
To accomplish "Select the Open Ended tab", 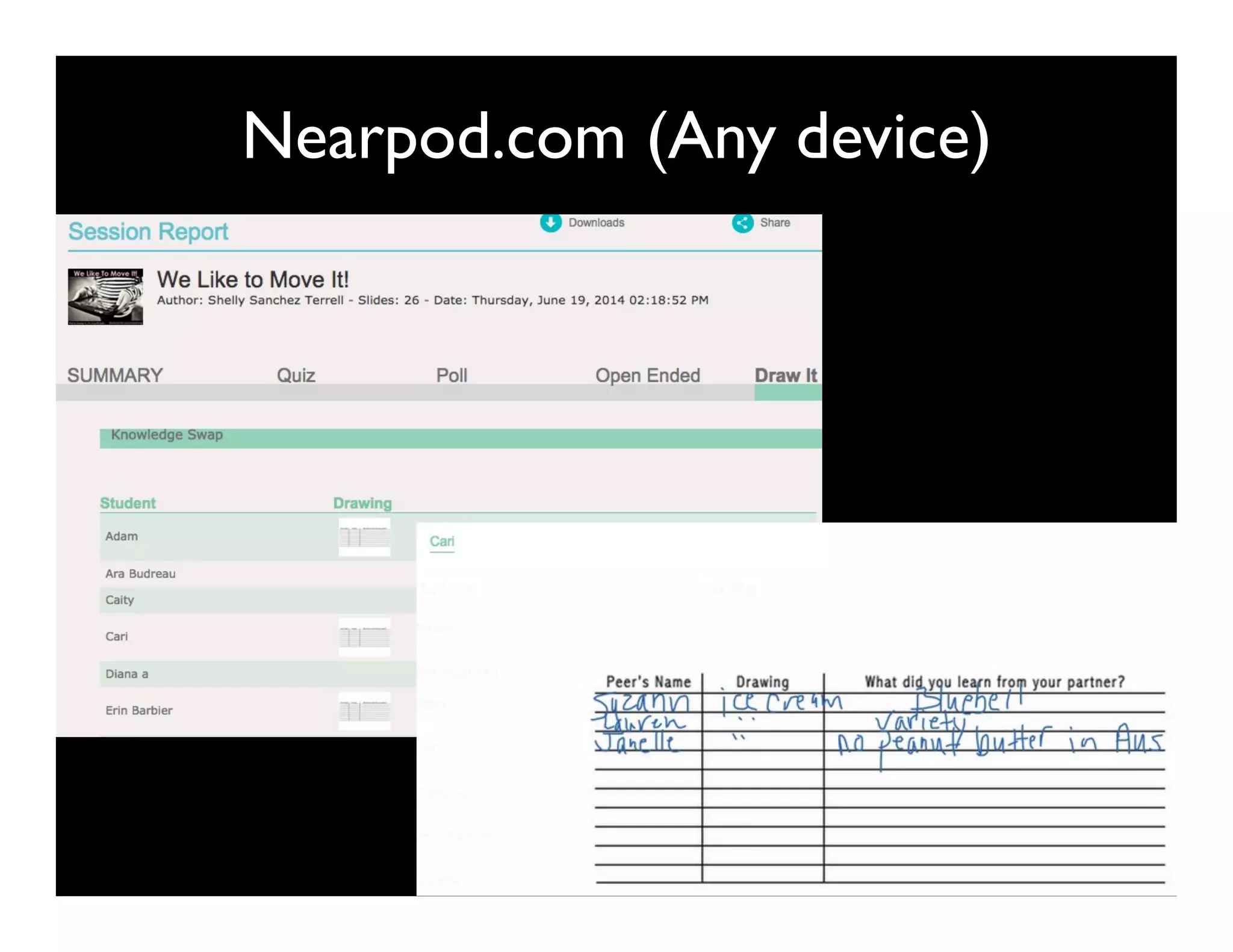I will click(x=647, y=376).
